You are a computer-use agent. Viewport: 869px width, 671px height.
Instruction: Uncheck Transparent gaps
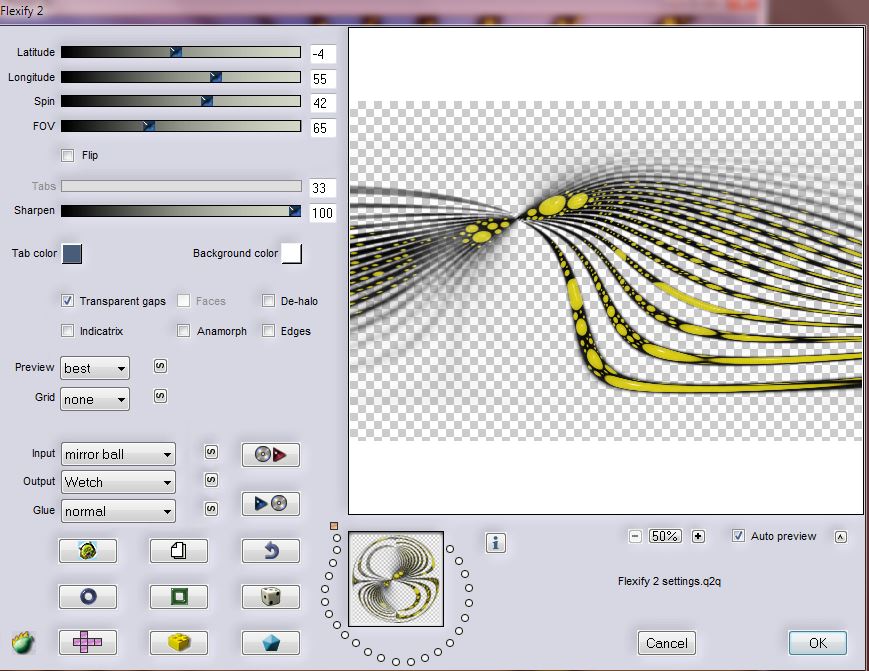[68, 301]
